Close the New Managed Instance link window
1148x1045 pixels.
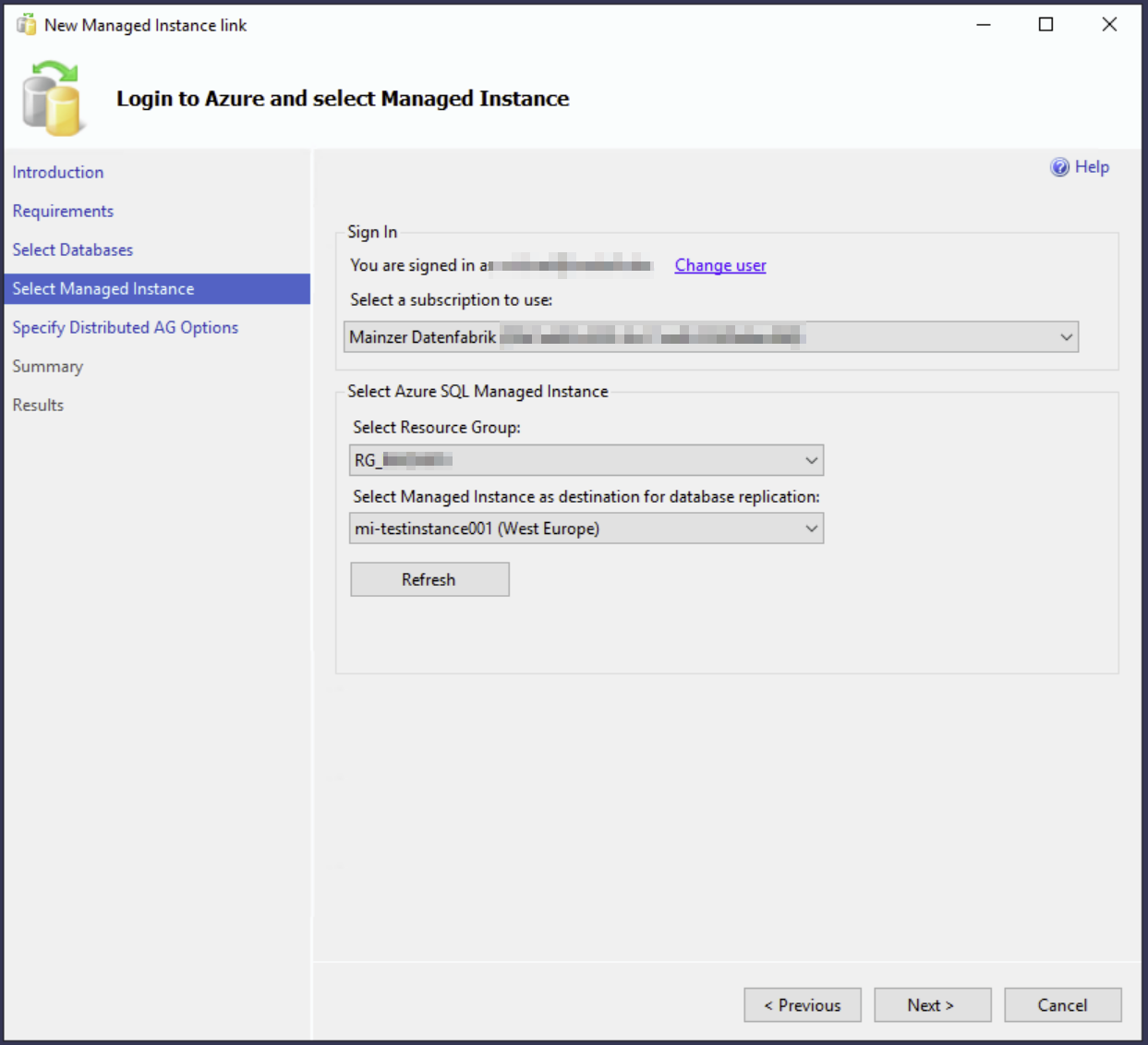1109,25
